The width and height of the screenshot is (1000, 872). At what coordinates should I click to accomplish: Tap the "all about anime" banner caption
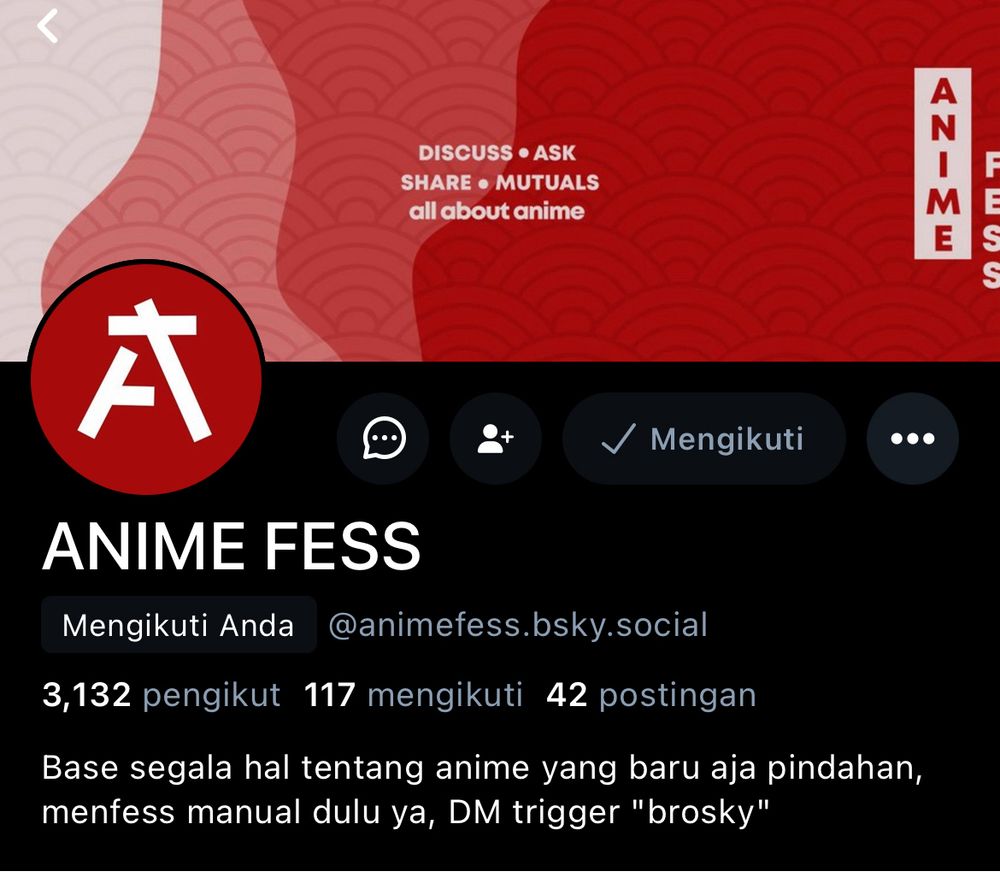coord(497,211)
